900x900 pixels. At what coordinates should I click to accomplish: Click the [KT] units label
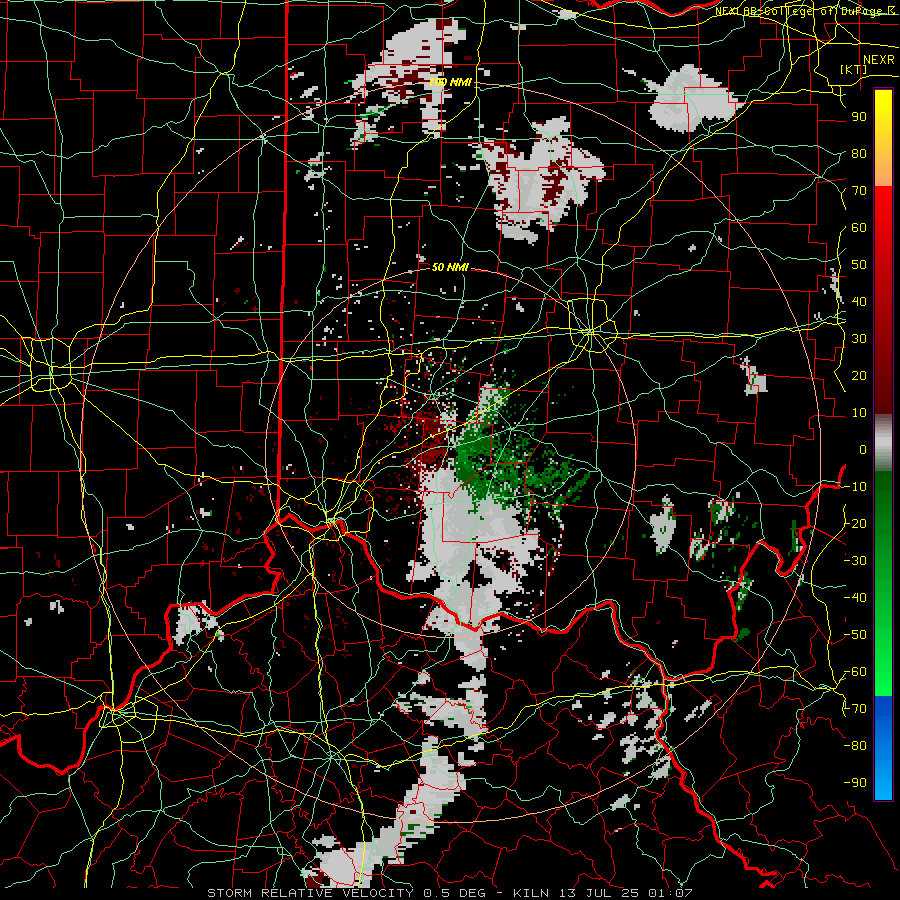pos(853,69)
